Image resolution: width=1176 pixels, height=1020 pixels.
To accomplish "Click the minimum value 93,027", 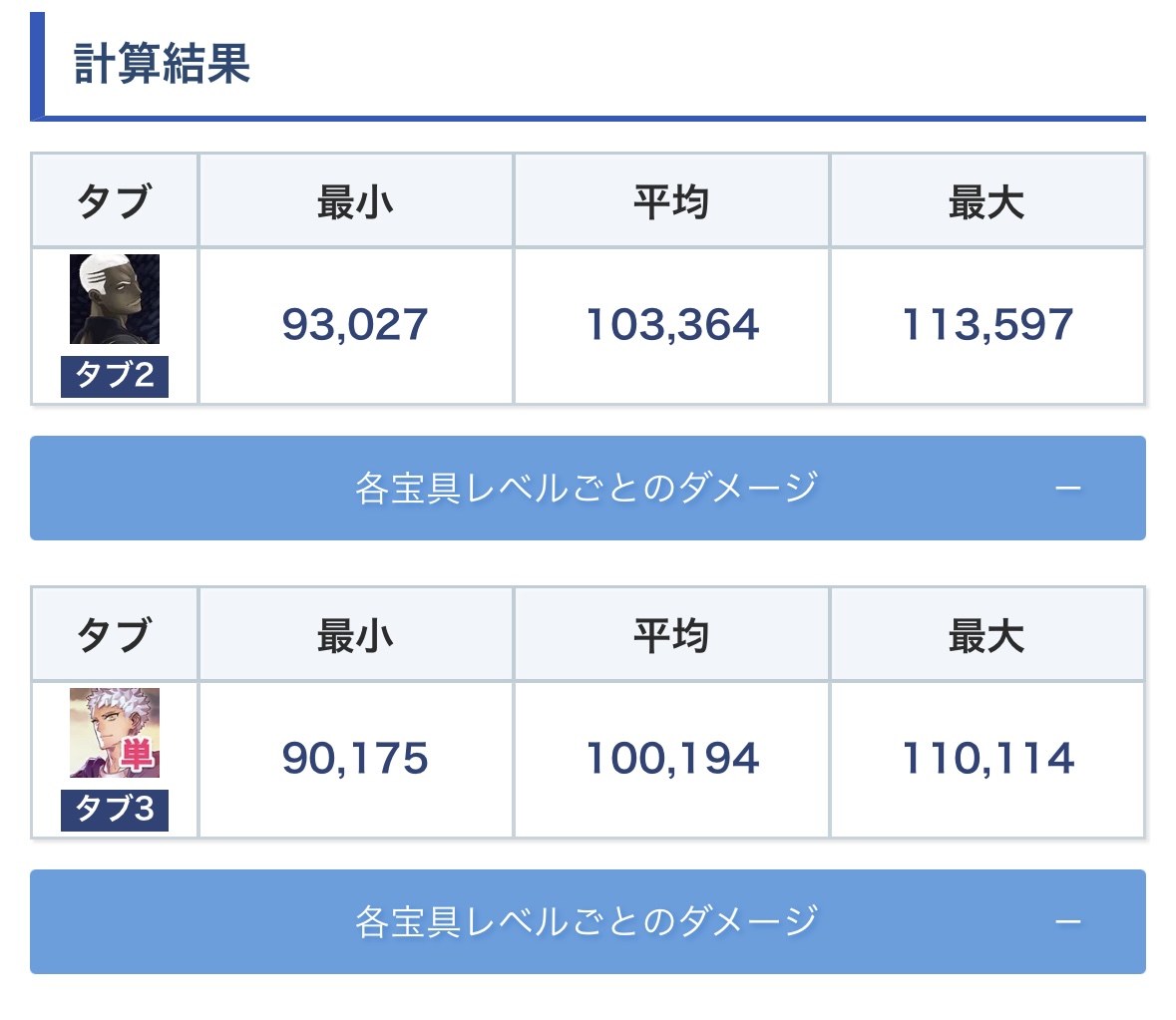I will (355, 325).
